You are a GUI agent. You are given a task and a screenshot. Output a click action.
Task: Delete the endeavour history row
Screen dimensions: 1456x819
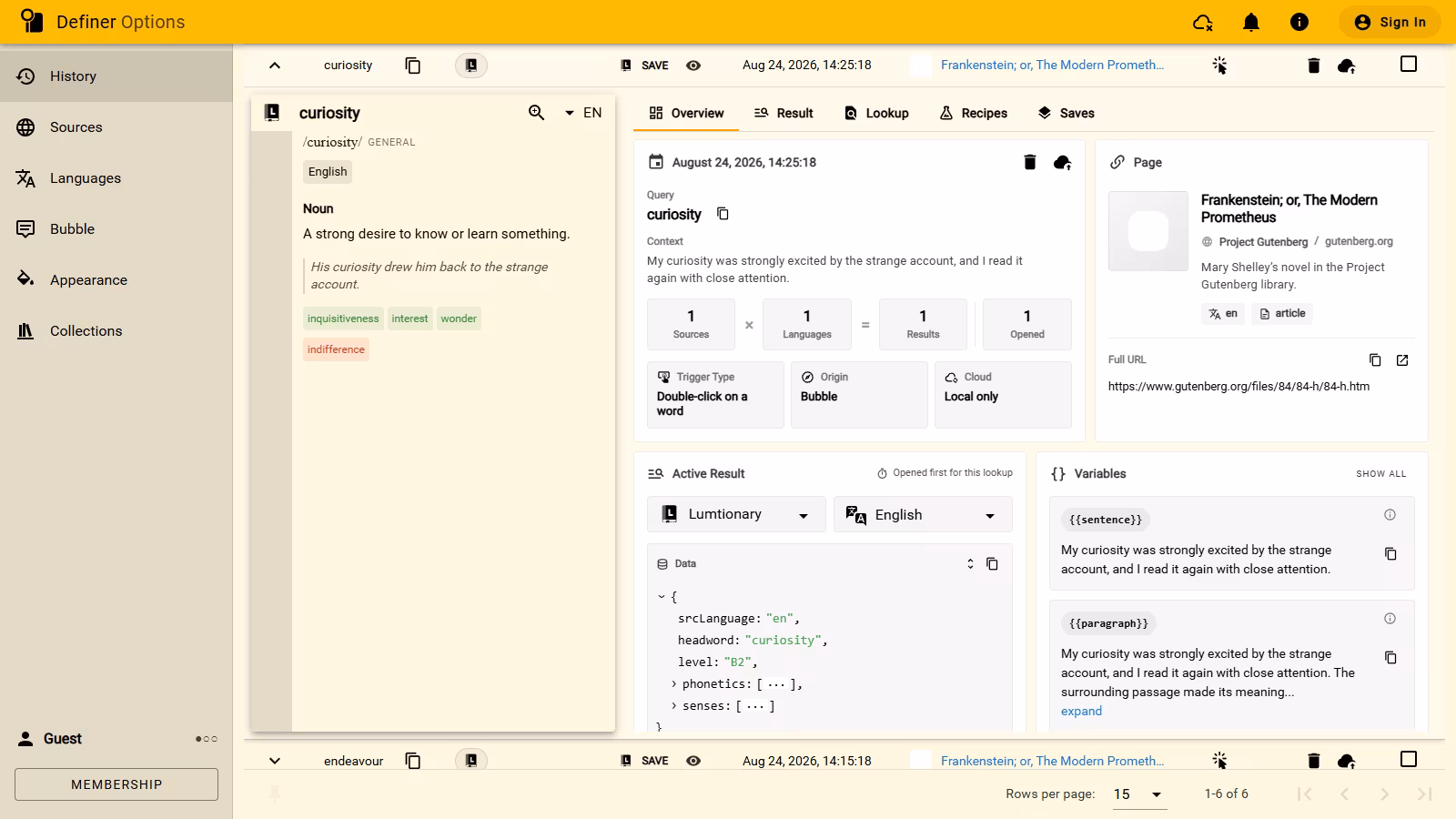coord(1313,761)
